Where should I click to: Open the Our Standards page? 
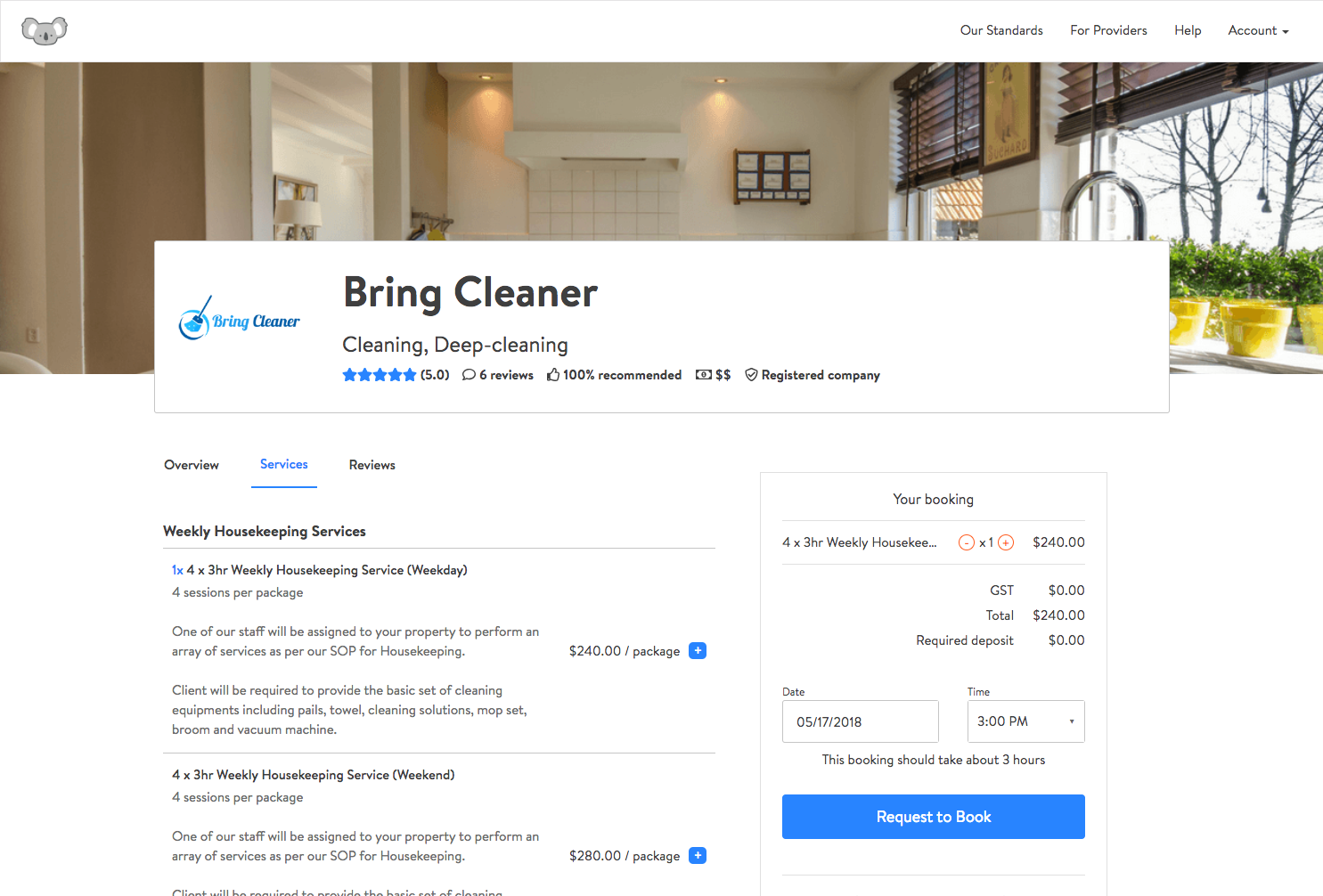1001,30
